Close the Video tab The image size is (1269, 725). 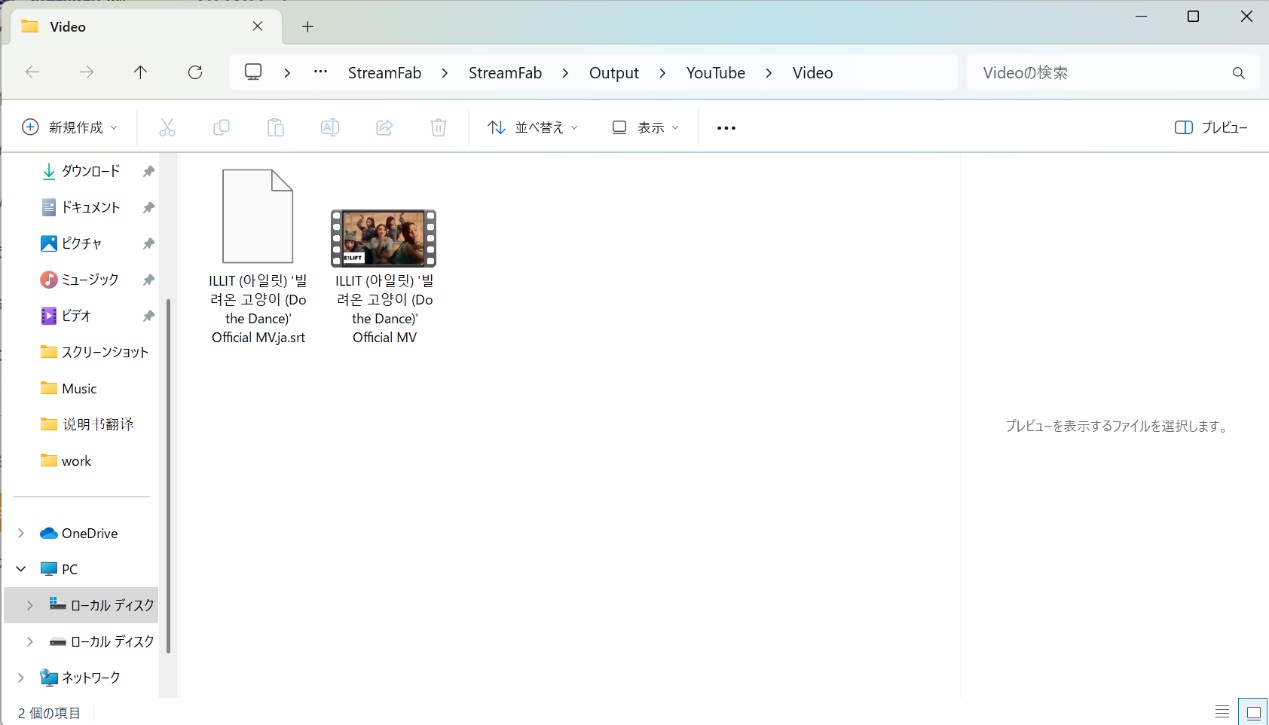click(x=258, y=27)
